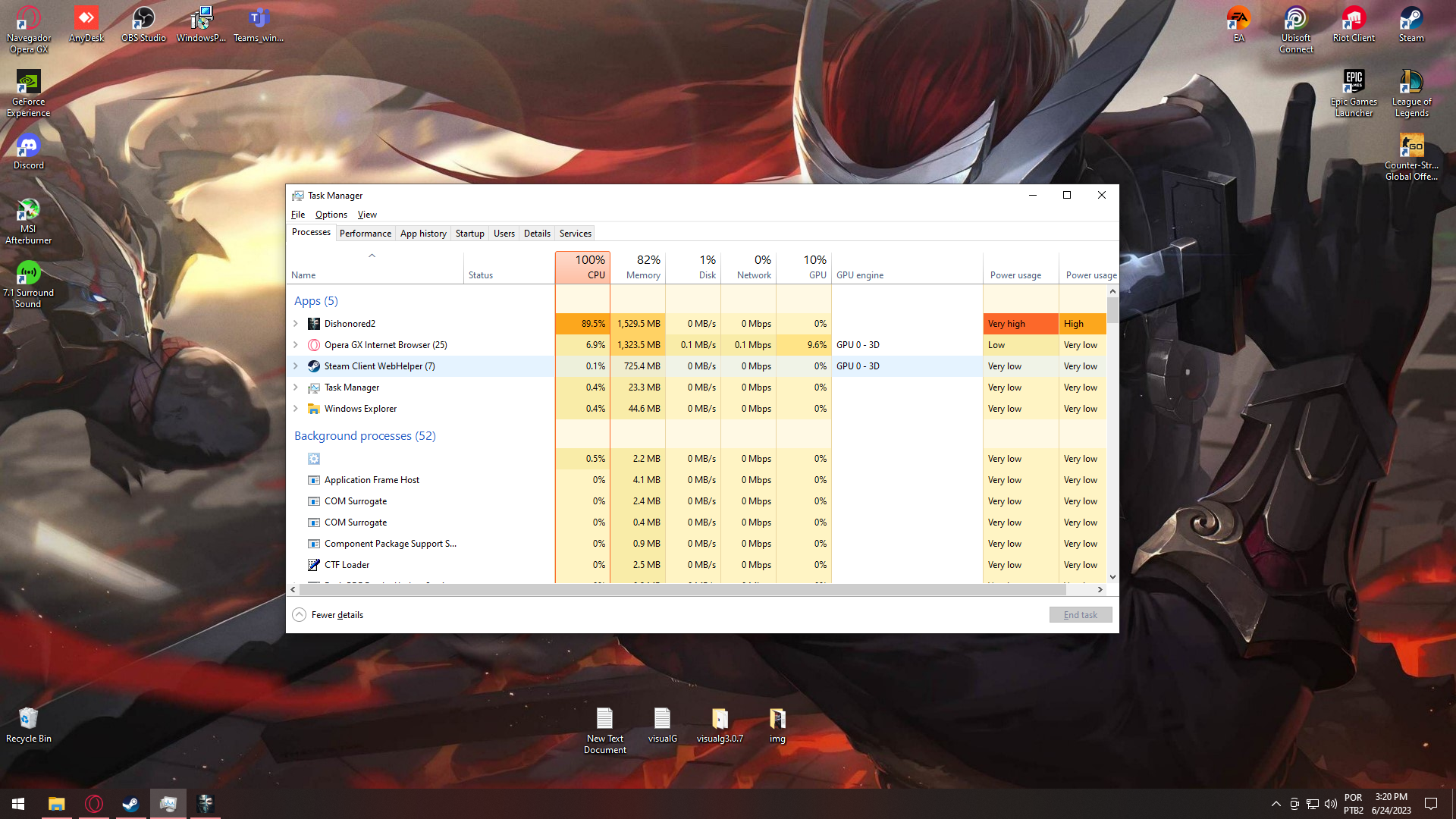This screenshot has height=819, width=1456.
Task: Open the AnyDesk desktop icon
Action: [x=86, y=25]
